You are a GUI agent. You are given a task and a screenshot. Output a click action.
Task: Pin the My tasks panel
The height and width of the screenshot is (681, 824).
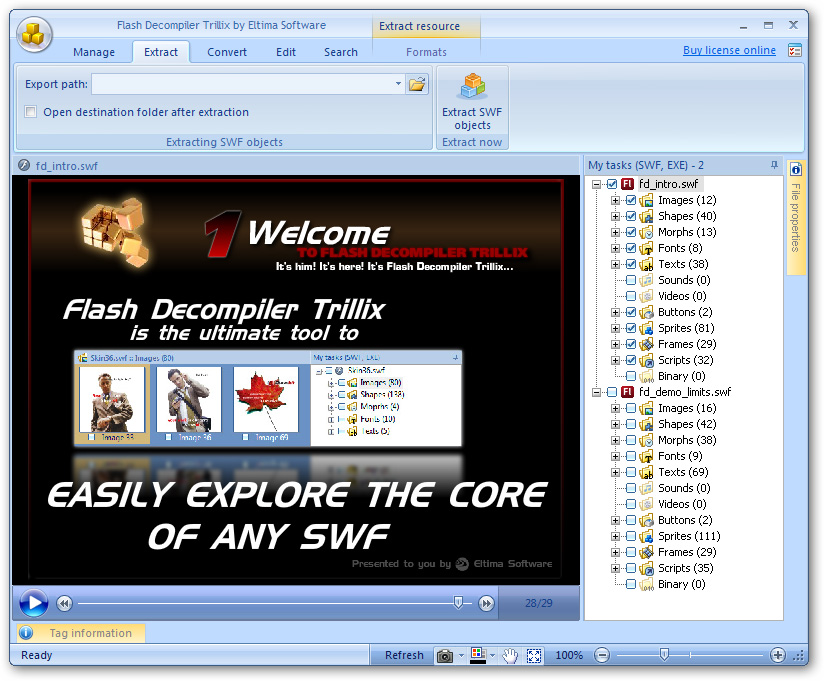pyautogui.click(x=774, y=165)
